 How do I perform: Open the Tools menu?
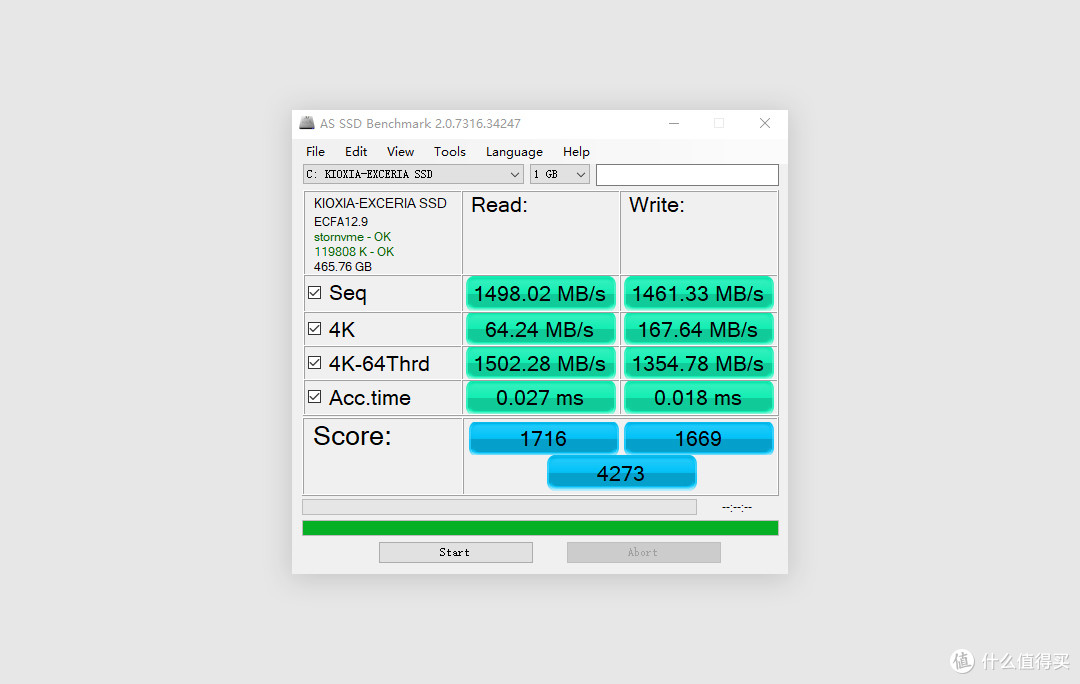(449, 151)
